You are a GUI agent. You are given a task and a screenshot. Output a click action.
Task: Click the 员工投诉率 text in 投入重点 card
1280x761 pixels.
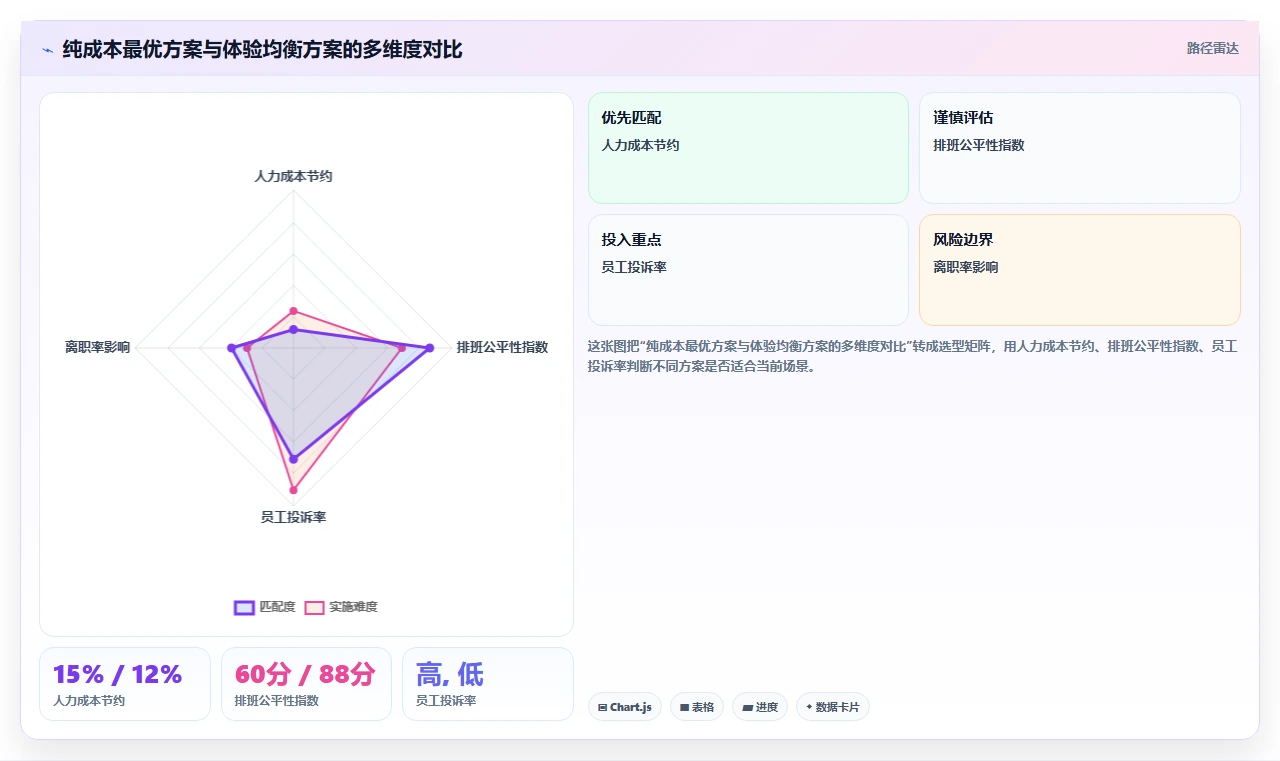(634, 267)
